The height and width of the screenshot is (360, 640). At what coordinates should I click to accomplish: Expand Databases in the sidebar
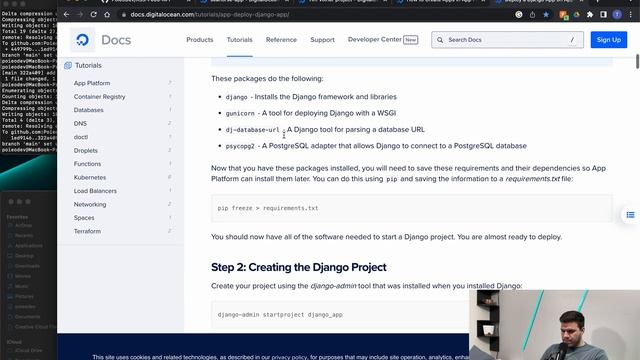[x=89, y=110]
